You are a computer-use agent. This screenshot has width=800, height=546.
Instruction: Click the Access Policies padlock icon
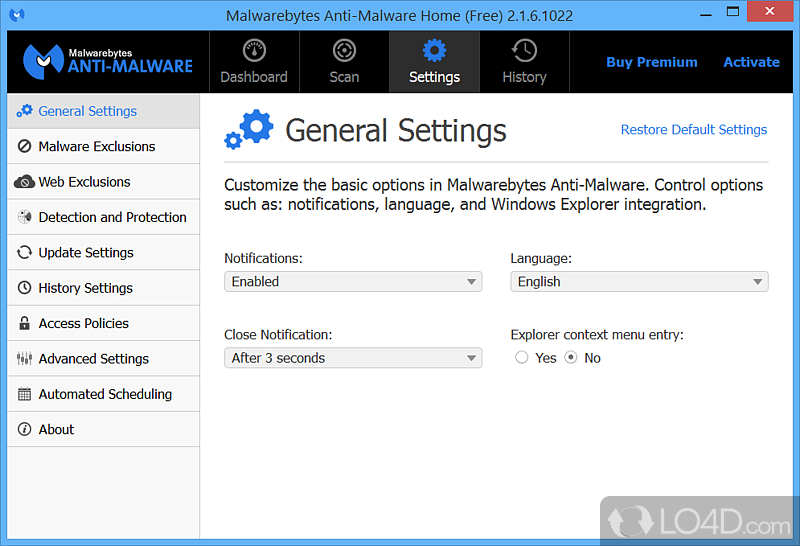(x=24, y=324)
